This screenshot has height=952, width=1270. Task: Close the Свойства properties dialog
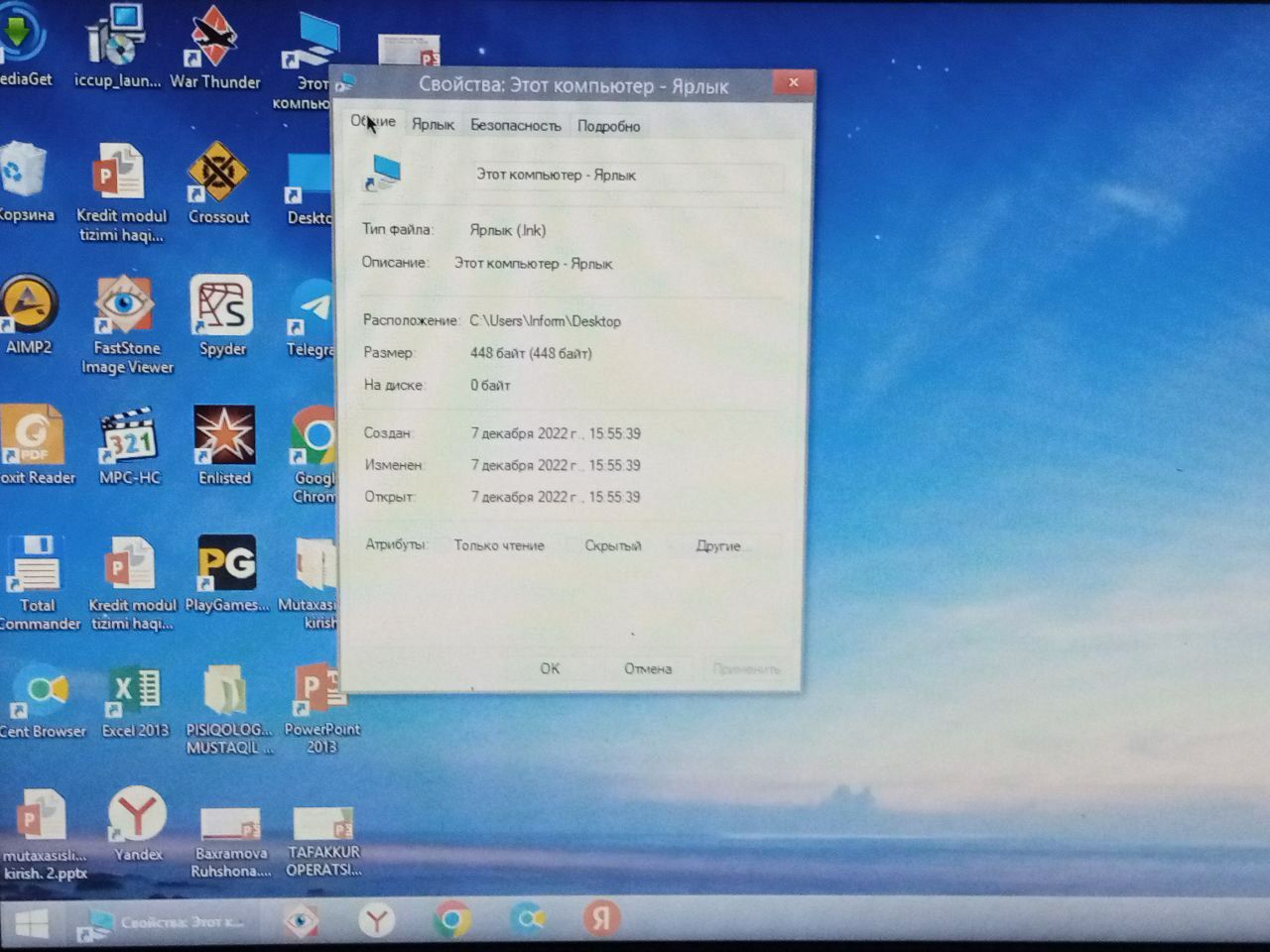pyautogui.click(x=793, y=82)
